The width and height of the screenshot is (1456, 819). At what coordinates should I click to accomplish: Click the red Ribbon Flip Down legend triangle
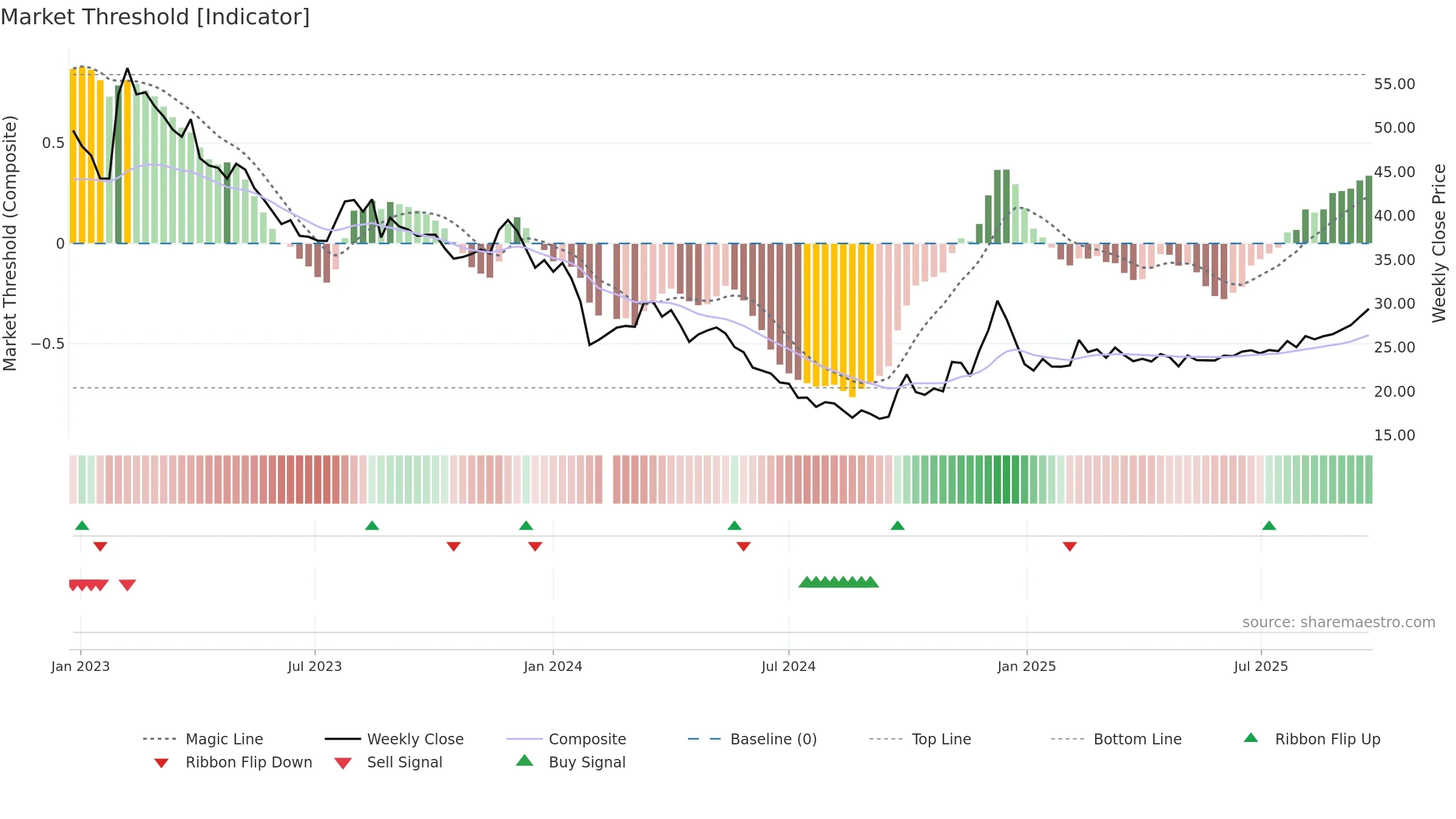click(161, 763)
